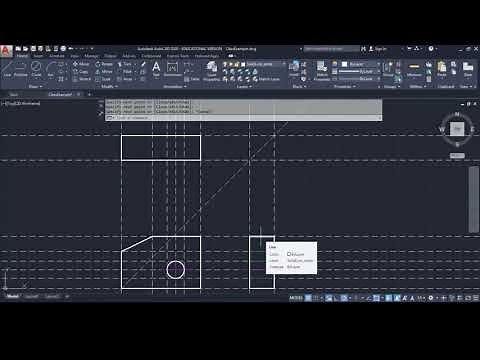The width and height of the screenshot is (480, 360).
Task: Insert a Table
Action: pyautogui.click(x=192, y=79)
